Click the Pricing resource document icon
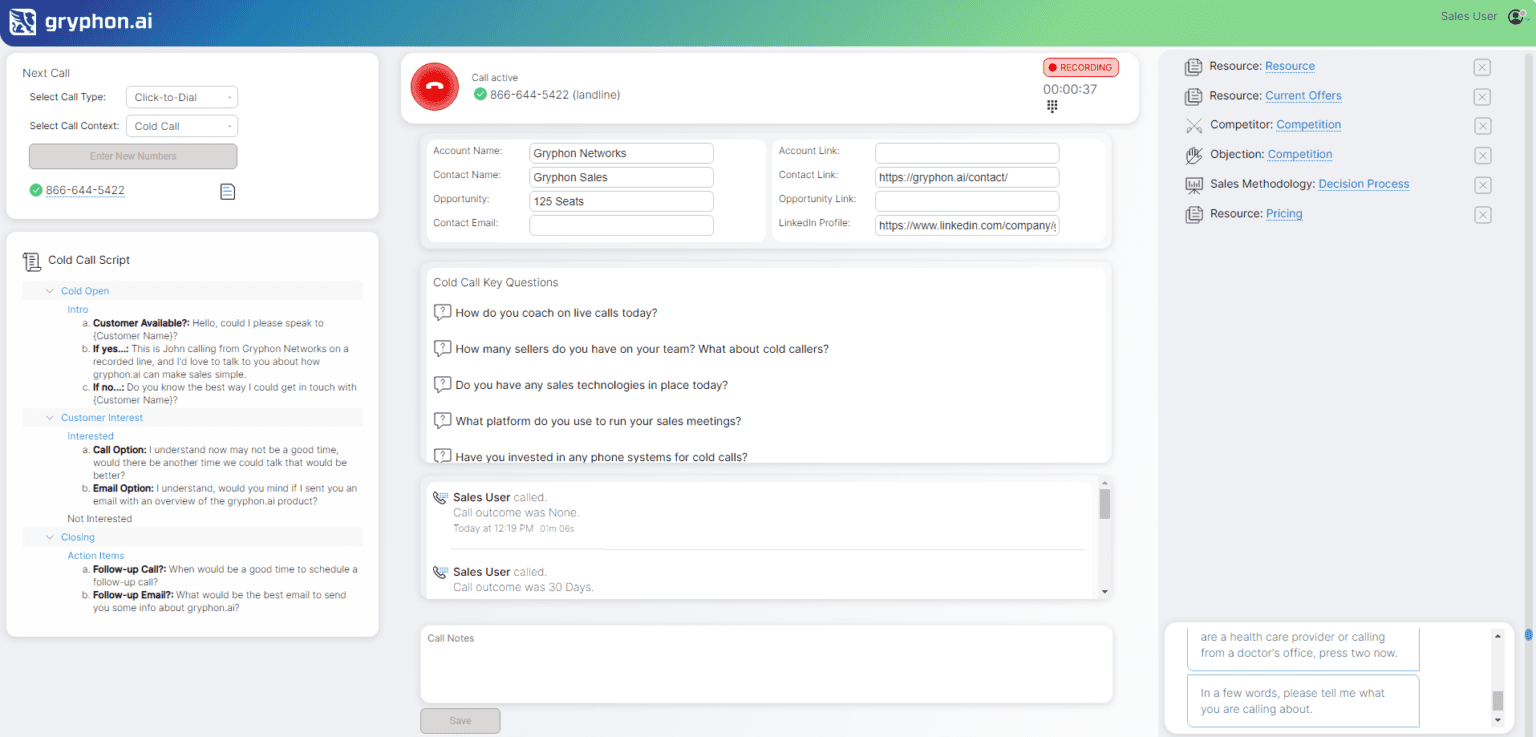Screen dimensions: 1536x737 coord(1193,214)
